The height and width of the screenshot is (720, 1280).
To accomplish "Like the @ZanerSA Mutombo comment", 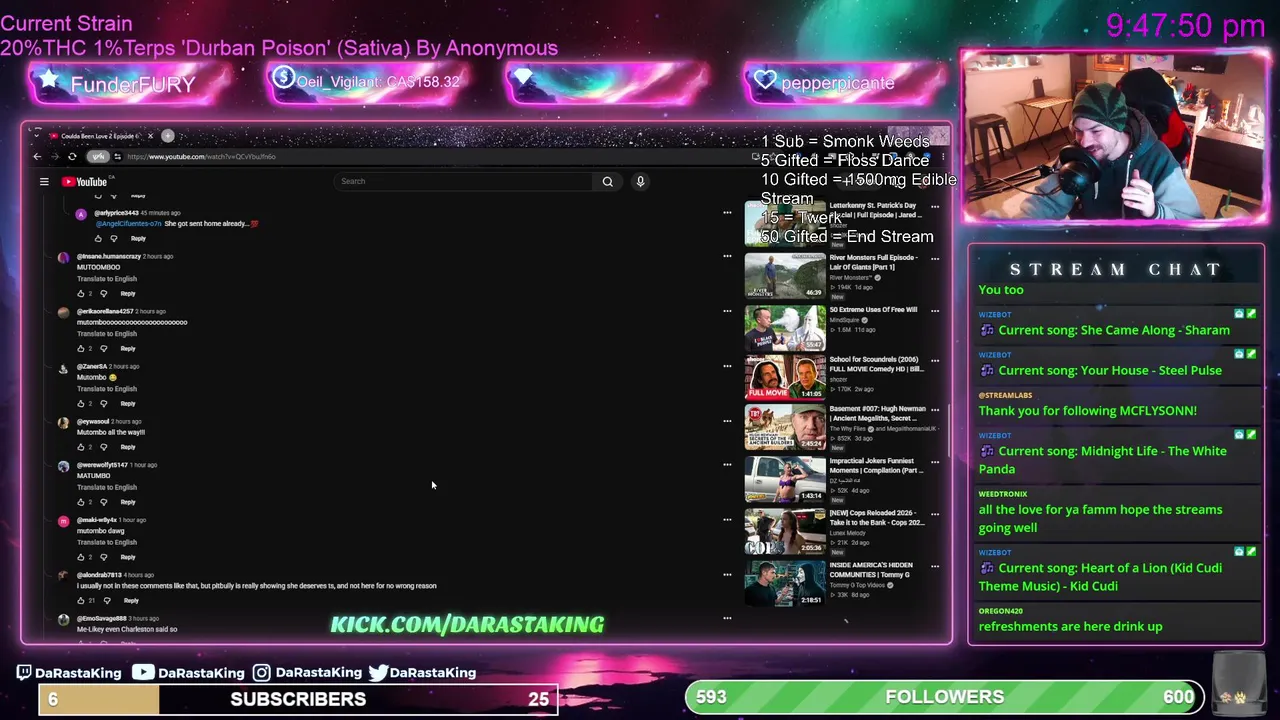I will click(x=81, y=403).
